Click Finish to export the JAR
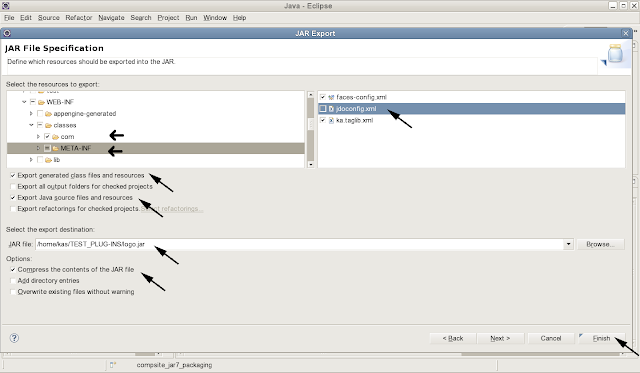Screen dimensions: 640x373 coord(601,338)
